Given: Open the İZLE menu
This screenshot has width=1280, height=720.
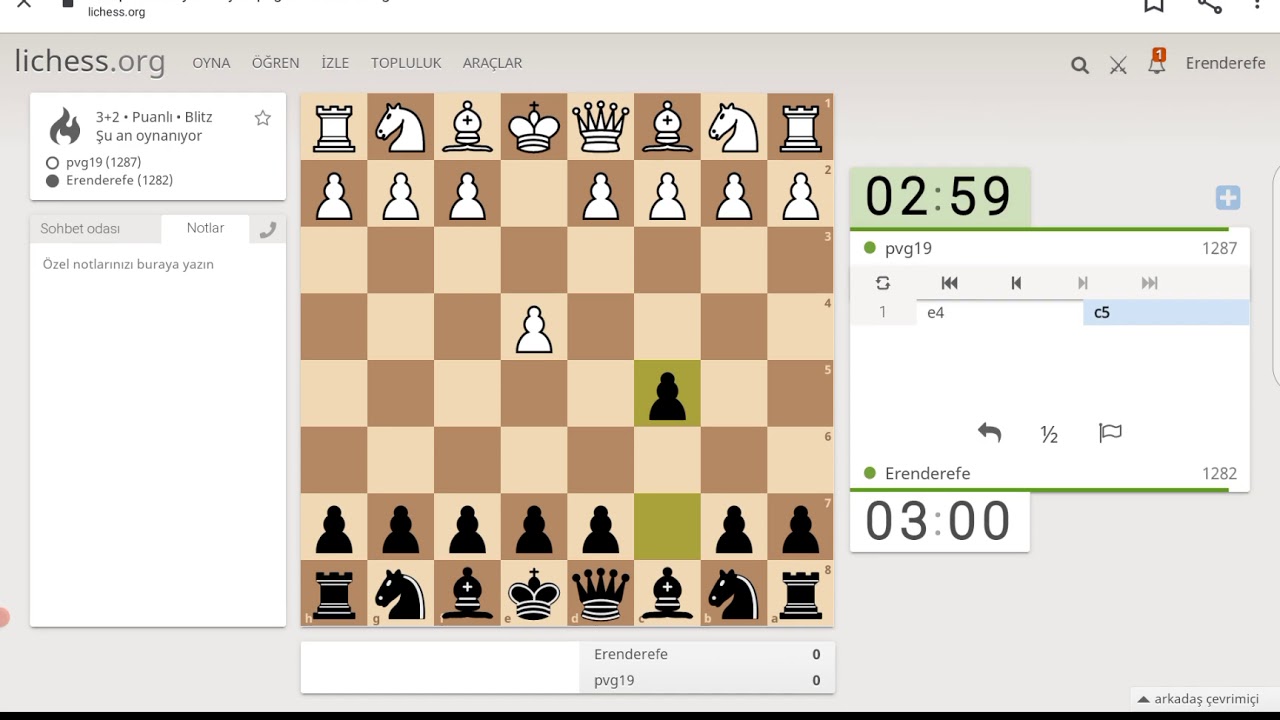Looking at the screenshot, I should point(335,63).
